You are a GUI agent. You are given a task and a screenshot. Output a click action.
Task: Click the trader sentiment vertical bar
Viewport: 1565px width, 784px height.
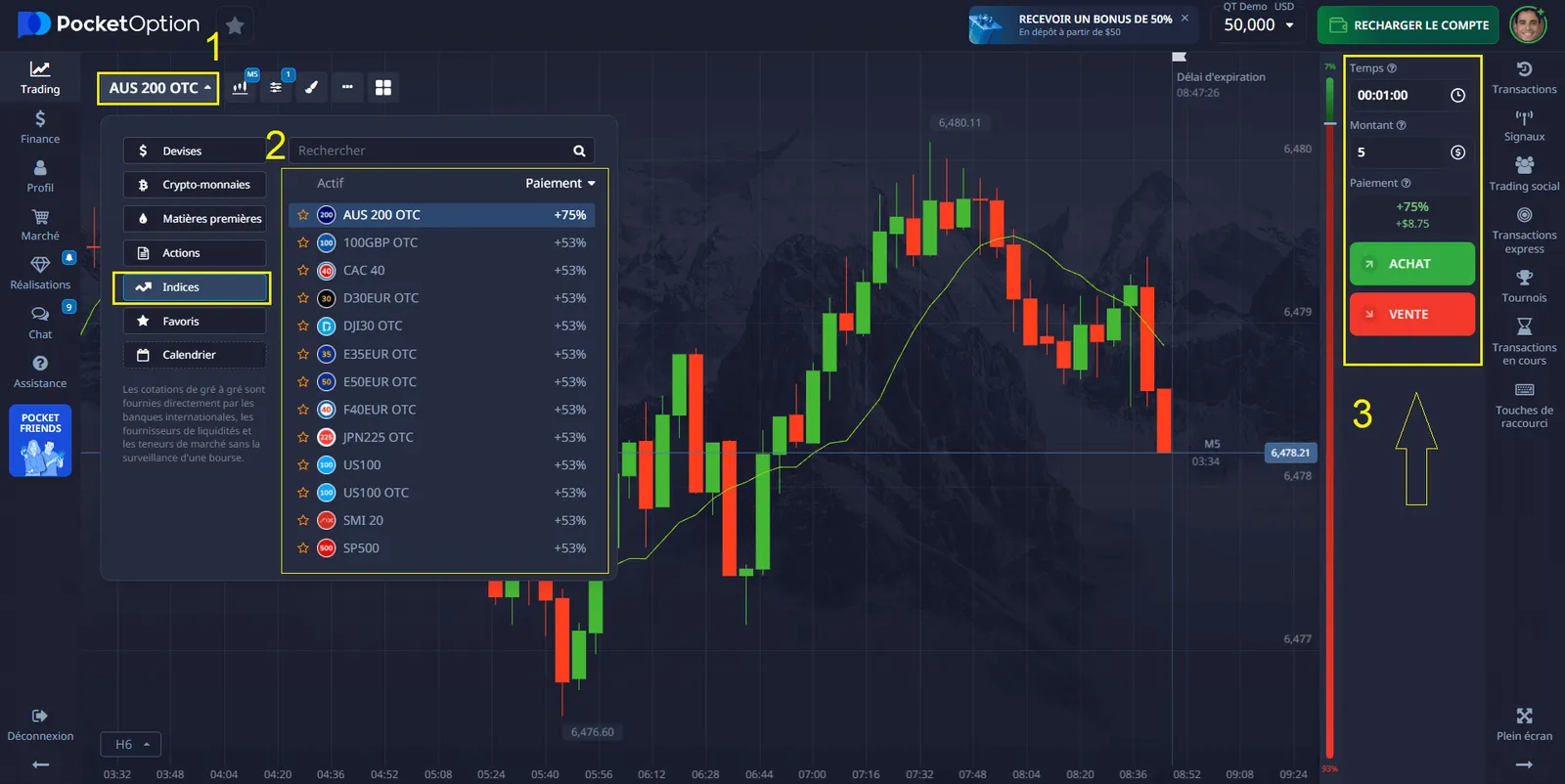tap(1329, 420)
